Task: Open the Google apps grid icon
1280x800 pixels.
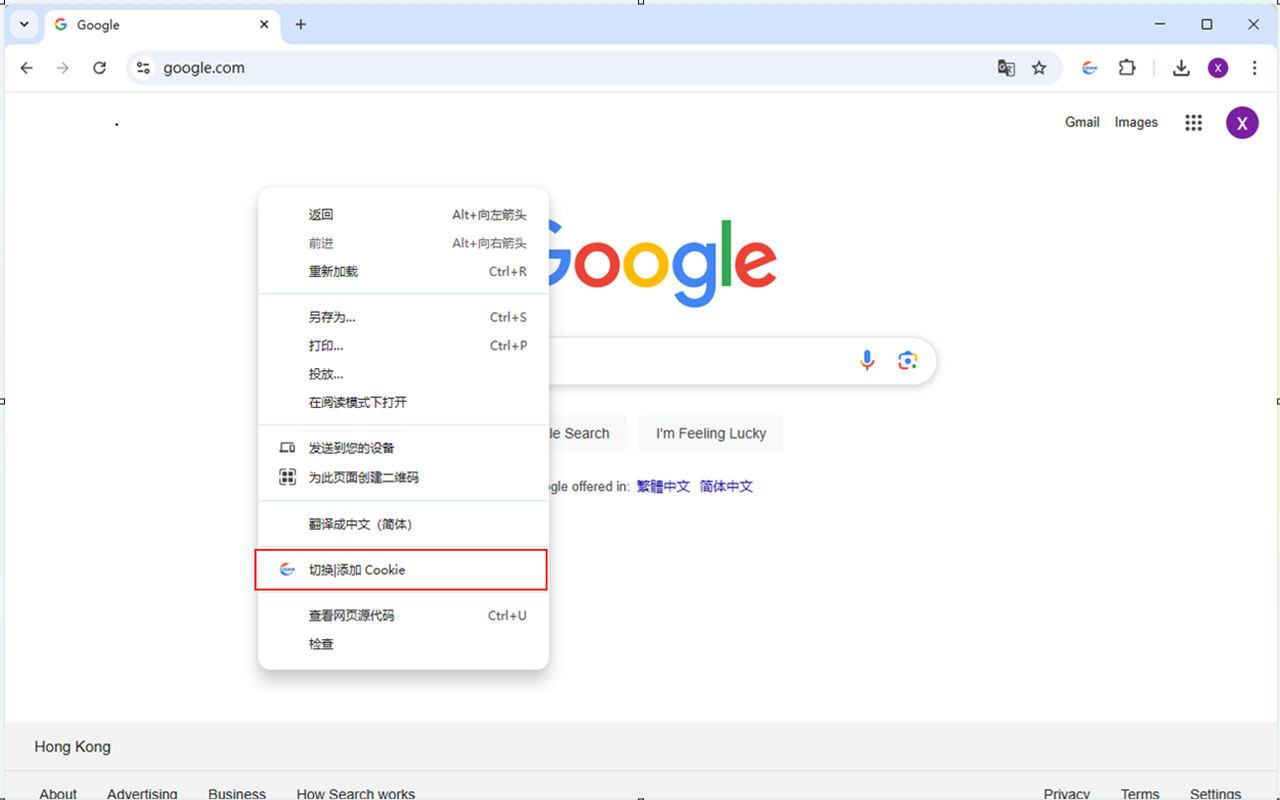Action: (1193, 122)
